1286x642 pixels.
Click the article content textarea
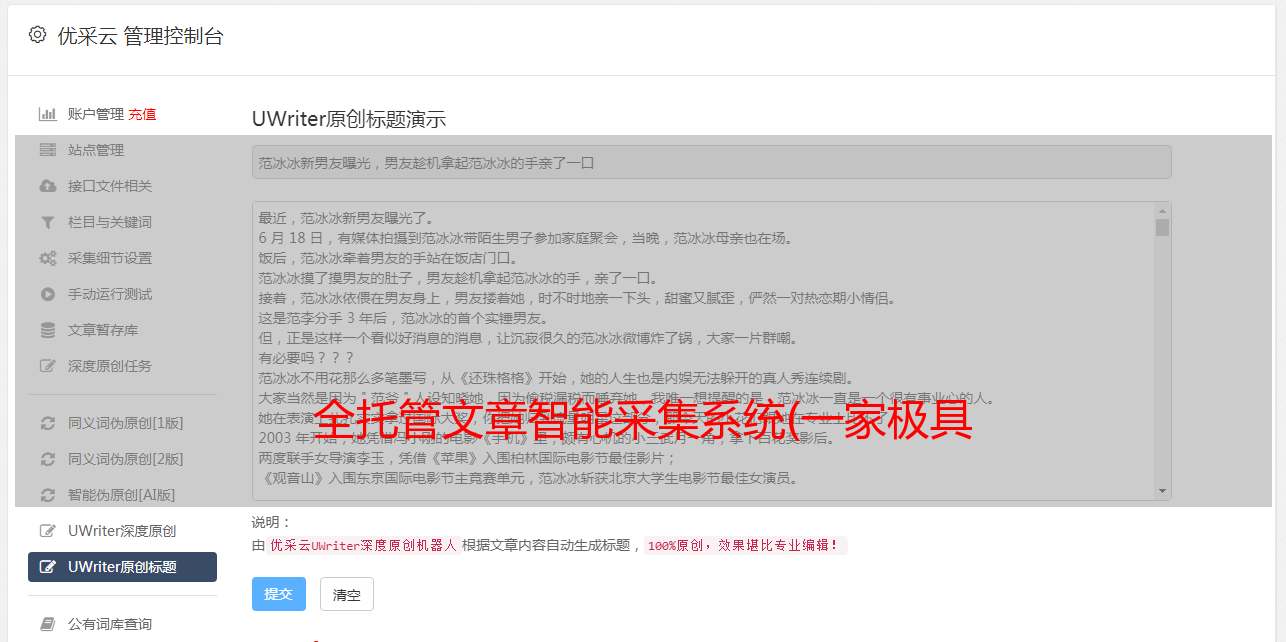[x=703, y=351]
